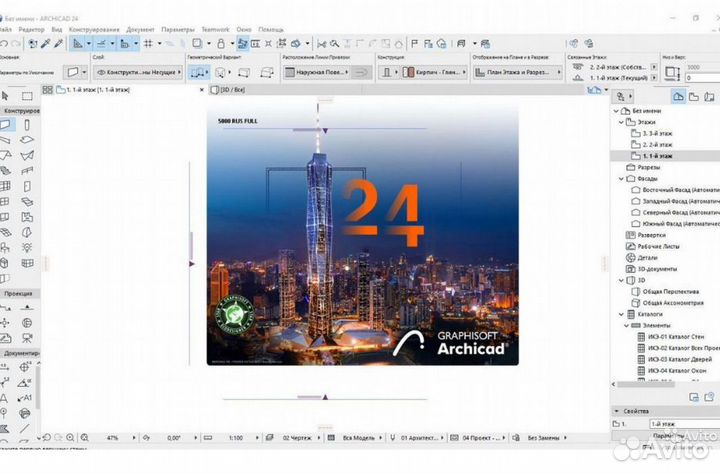The height and width of the screenshot is (474, 720).
Task: Select ИЭ-03 Каталог Дверей in navigator
Action: [680, 359]
